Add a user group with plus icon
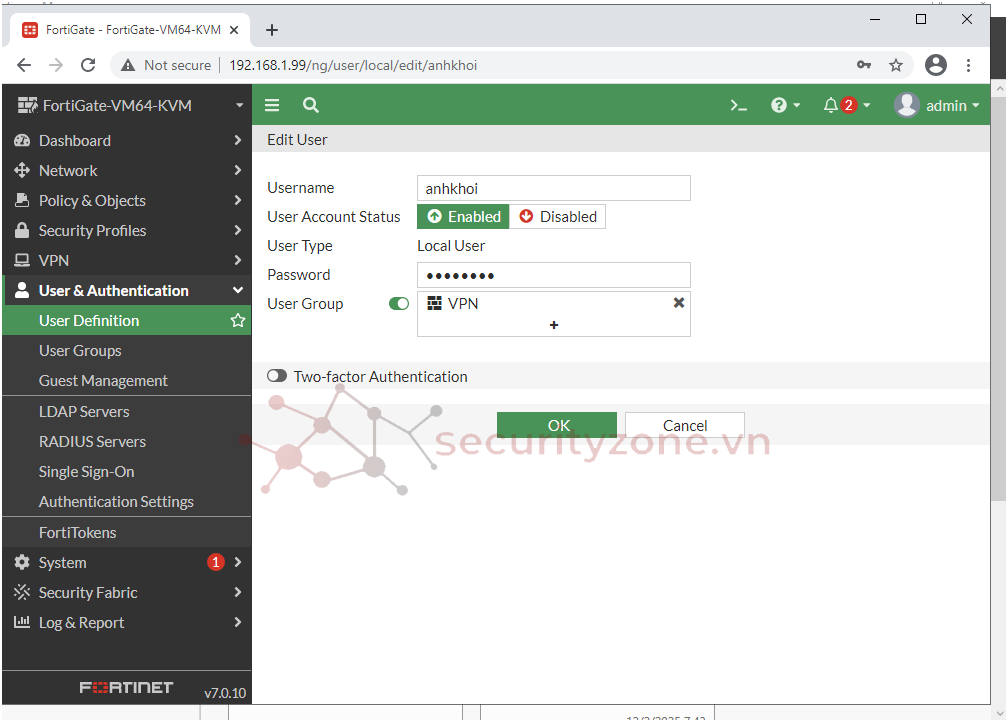1008x722 pixels. (554, 325)
